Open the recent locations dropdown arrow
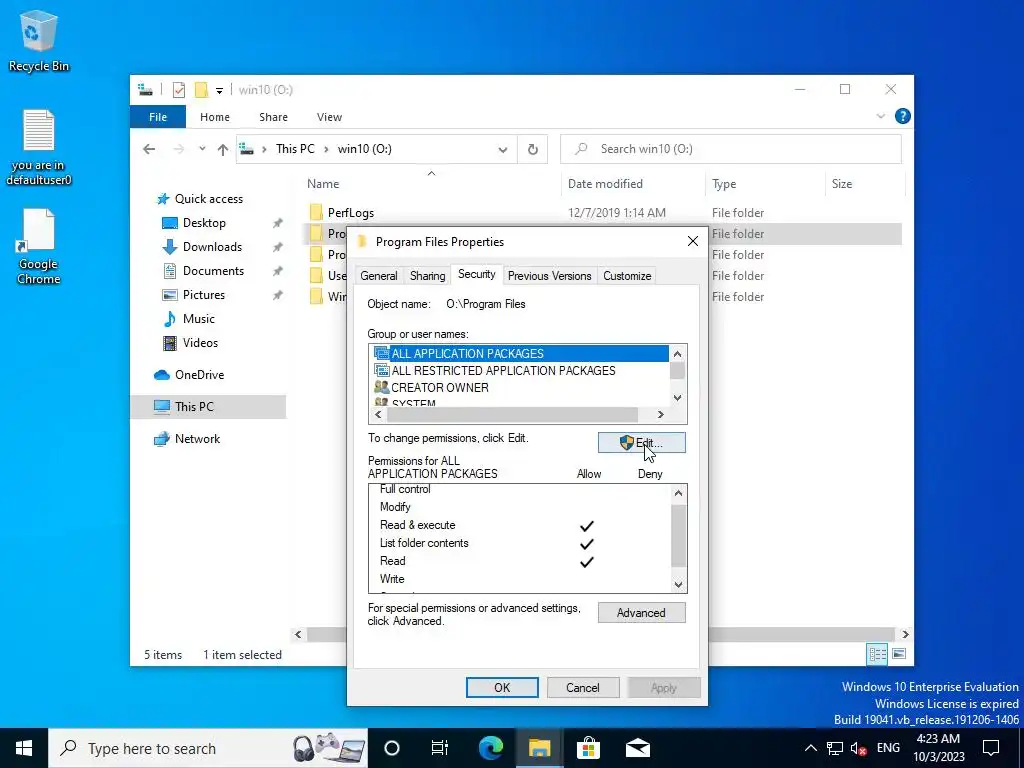Screen dimensions: 1024x768 [x=202, y=149]
